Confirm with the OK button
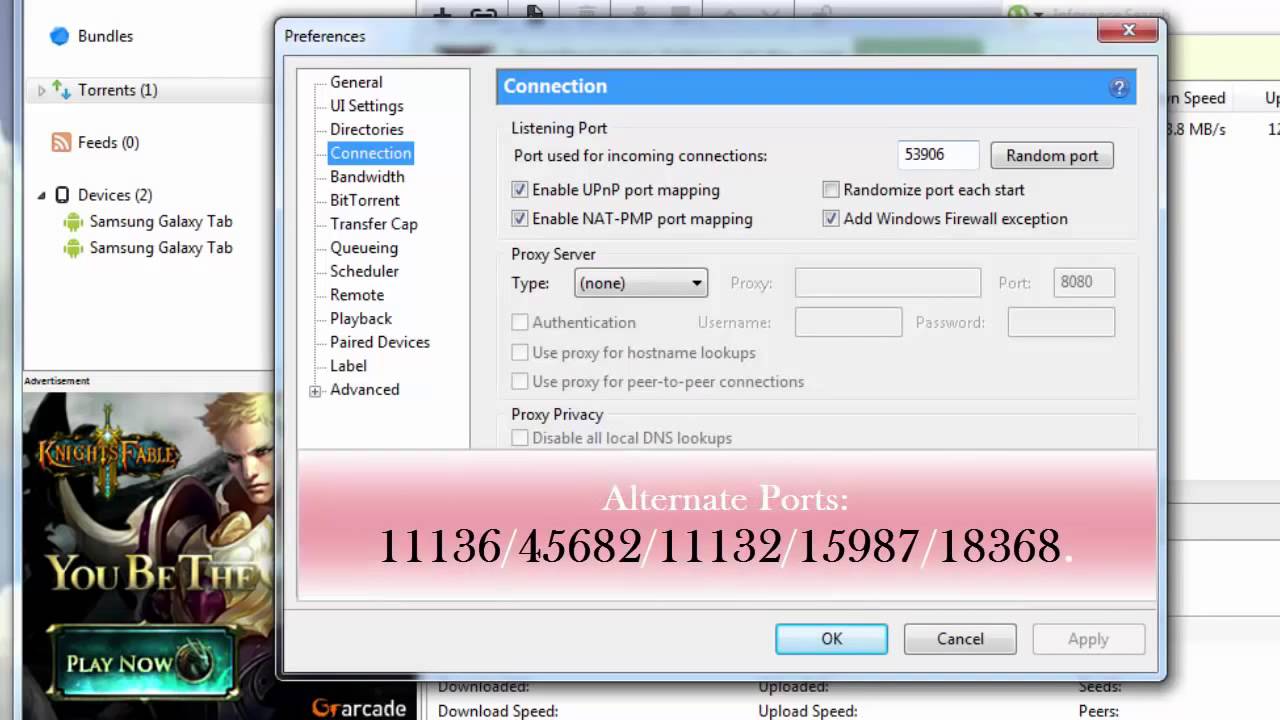Screen dimensions: 1280x720 [831, 639]
